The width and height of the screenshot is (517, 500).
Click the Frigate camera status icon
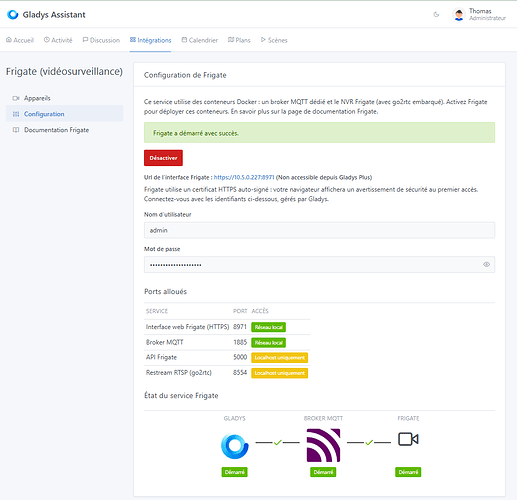pyautogui.click(x=408, y=439)
